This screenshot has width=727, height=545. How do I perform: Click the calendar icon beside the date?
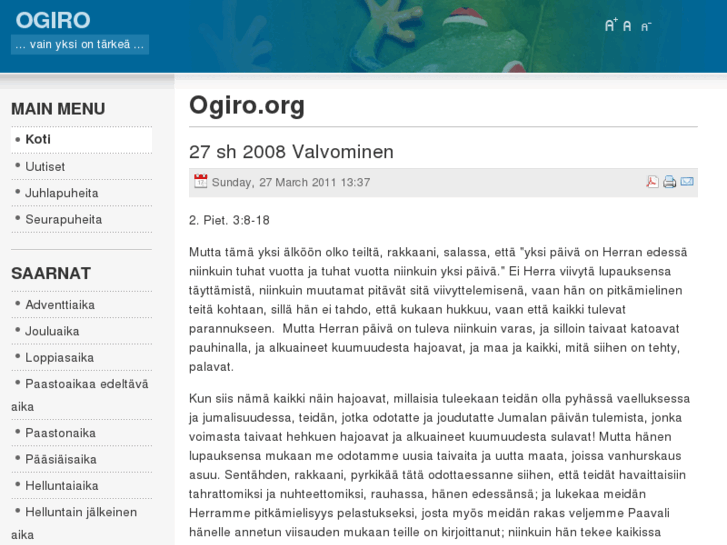(200, 181)
